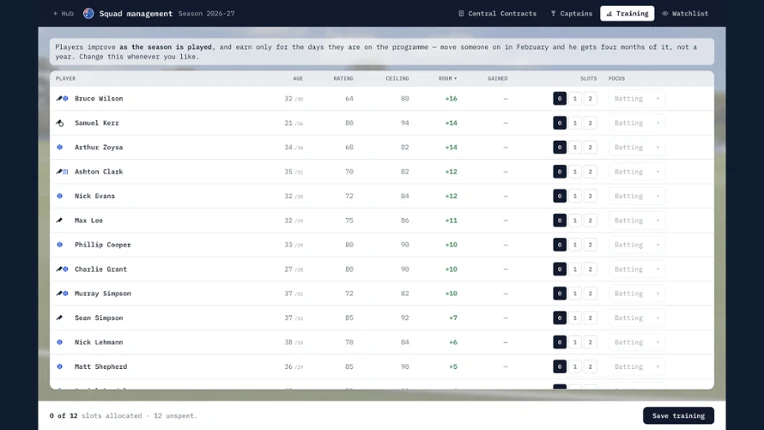Click the ball icon beside Arthur Zoysa
The width and height of the screenshot is (764, 430).
pyautogui.click(x=59, y=147)
